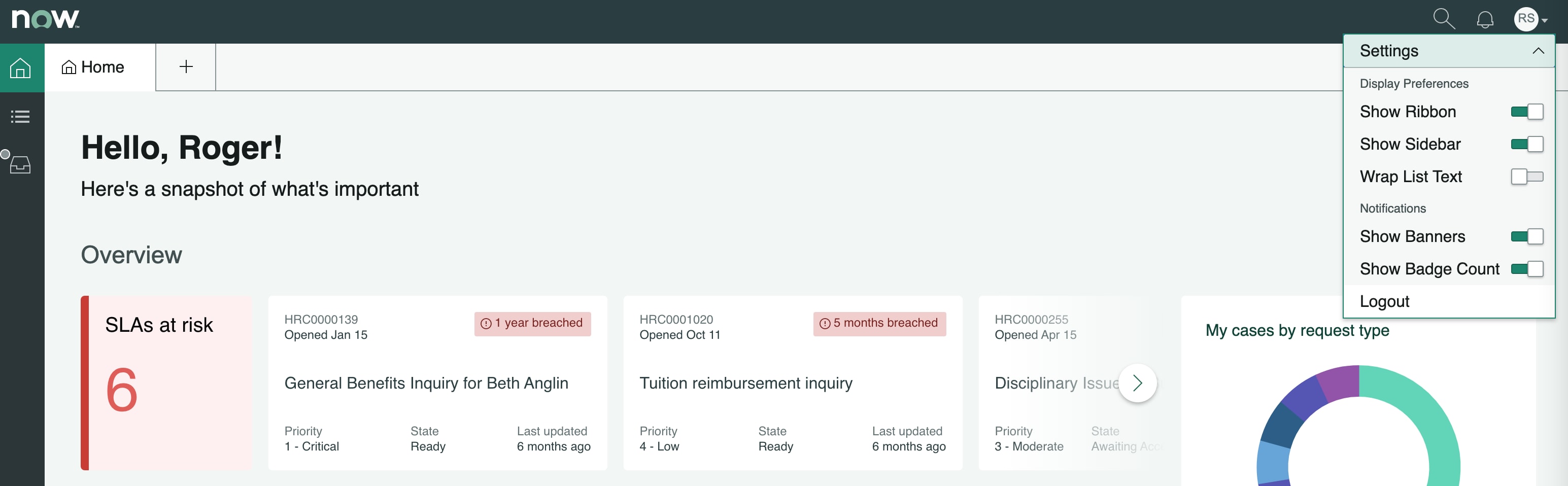Click the breach alert icon on HRC0000139
The image size is (1568, 486).
485,323
